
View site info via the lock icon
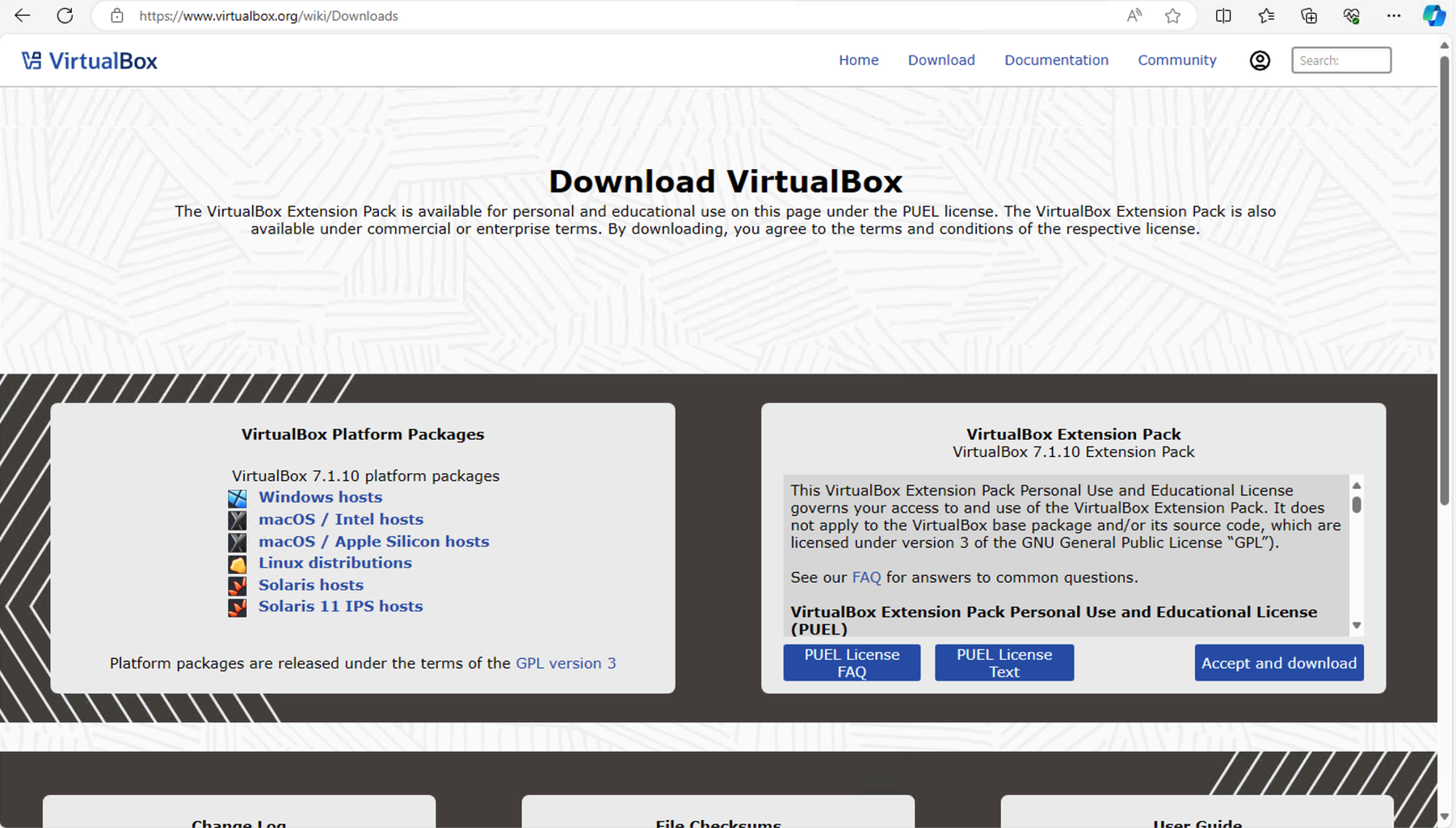117,16
